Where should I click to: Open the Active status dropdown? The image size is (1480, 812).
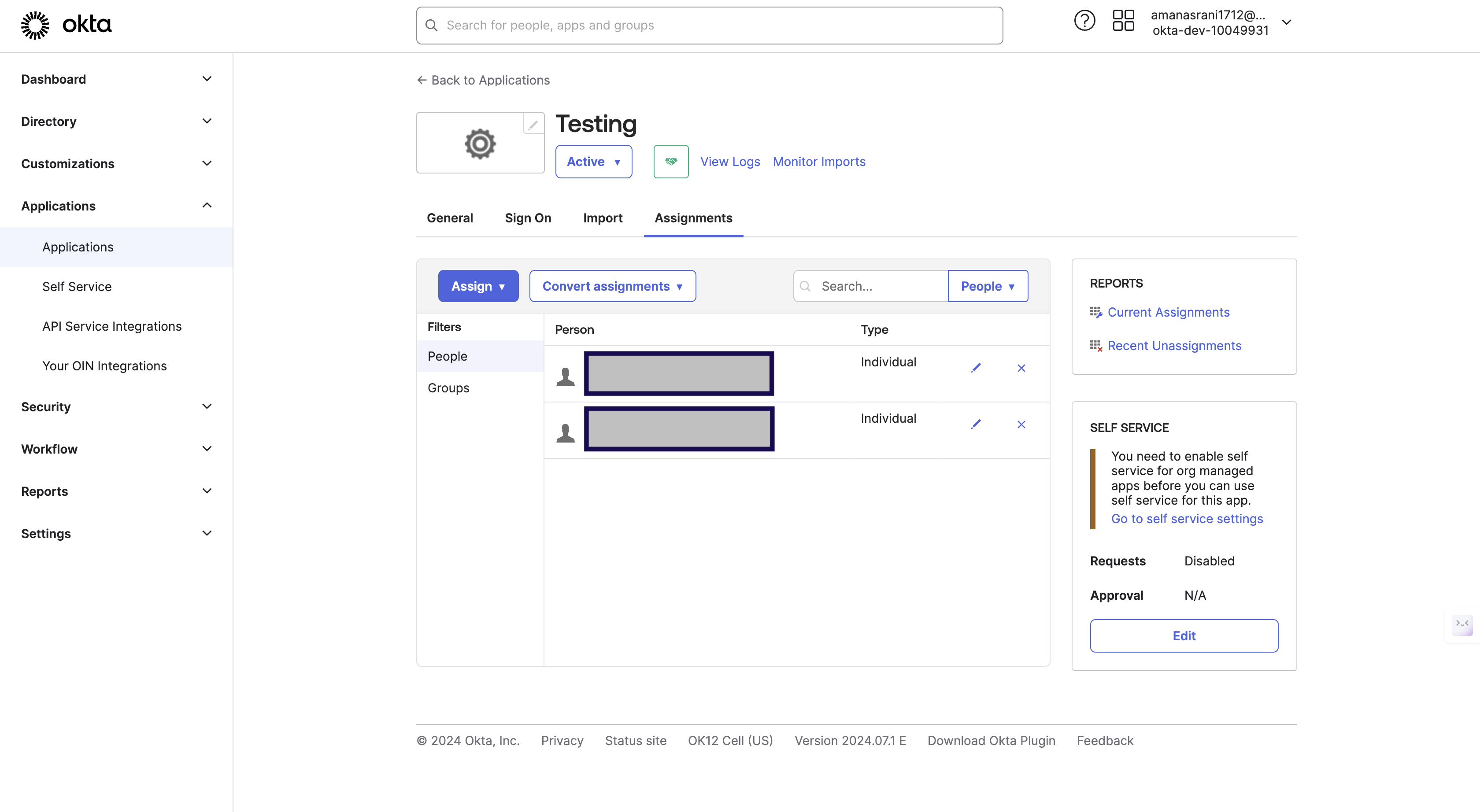click(x=593, y=161)
